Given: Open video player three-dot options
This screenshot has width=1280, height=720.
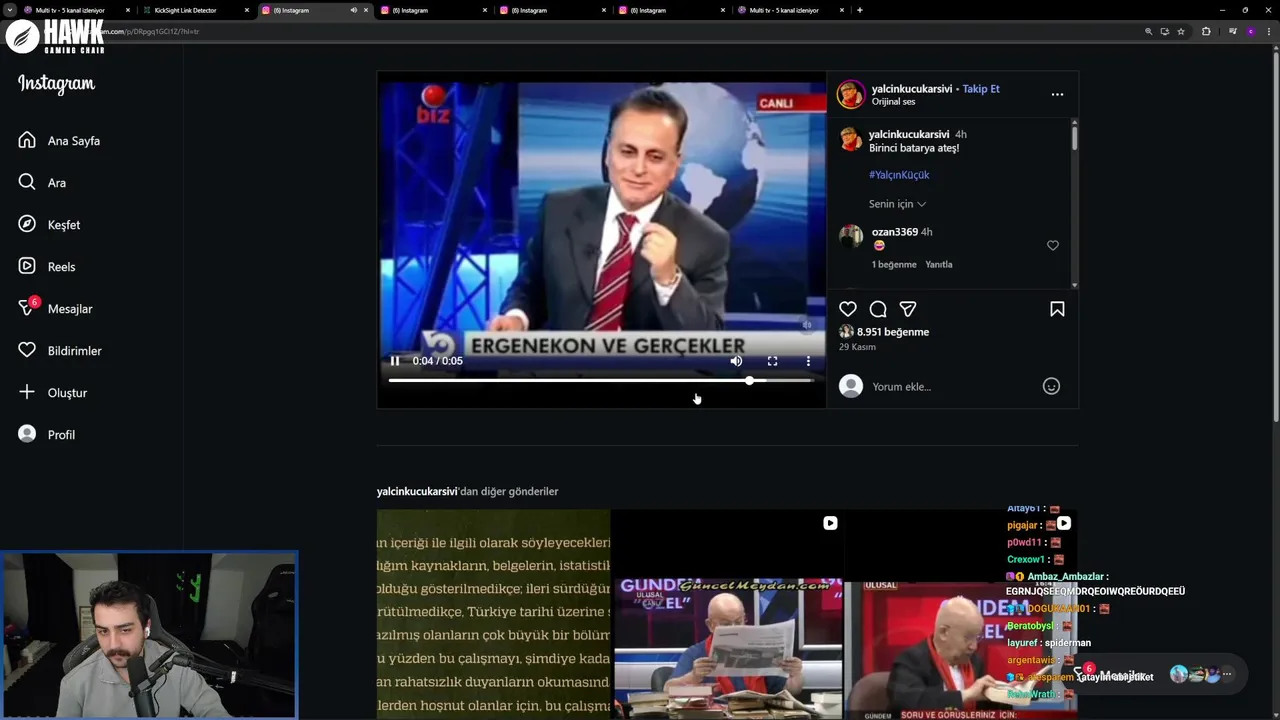Looking at the screenshot, I should point(808,361).
